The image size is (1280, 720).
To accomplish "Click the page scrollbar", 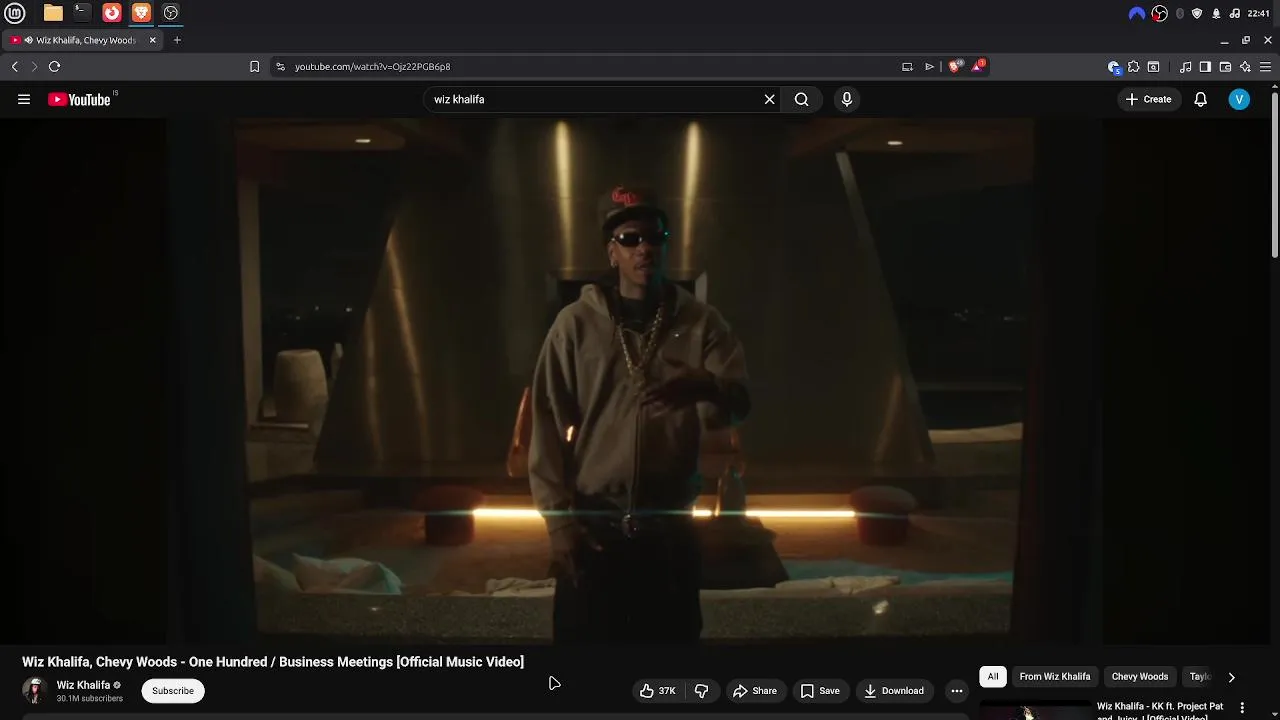I will tap(1275, 175).
